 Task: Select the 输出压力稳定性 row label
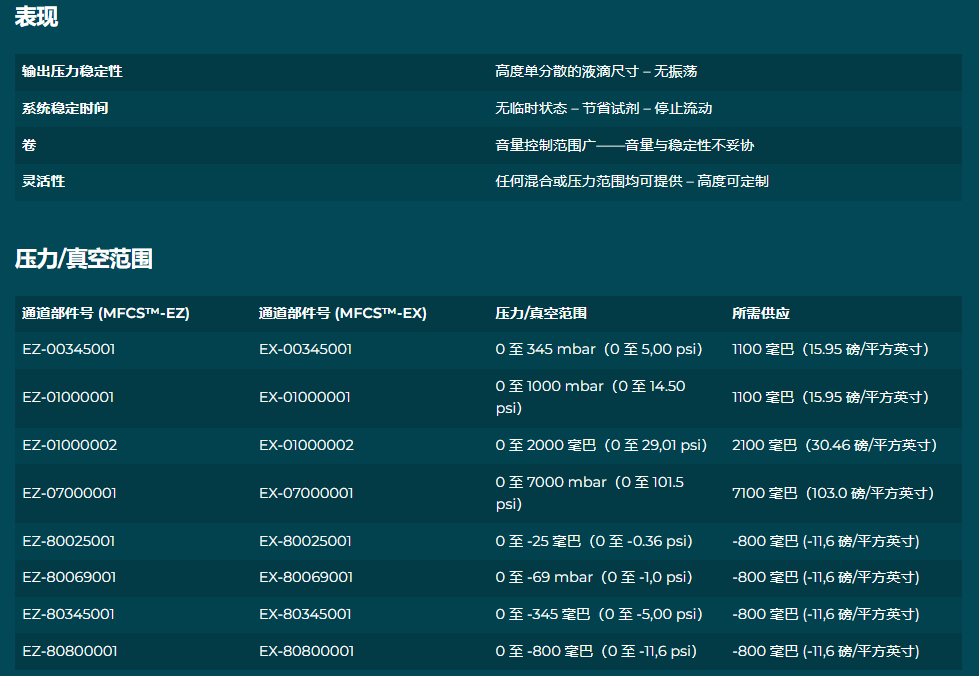(72, 72)
